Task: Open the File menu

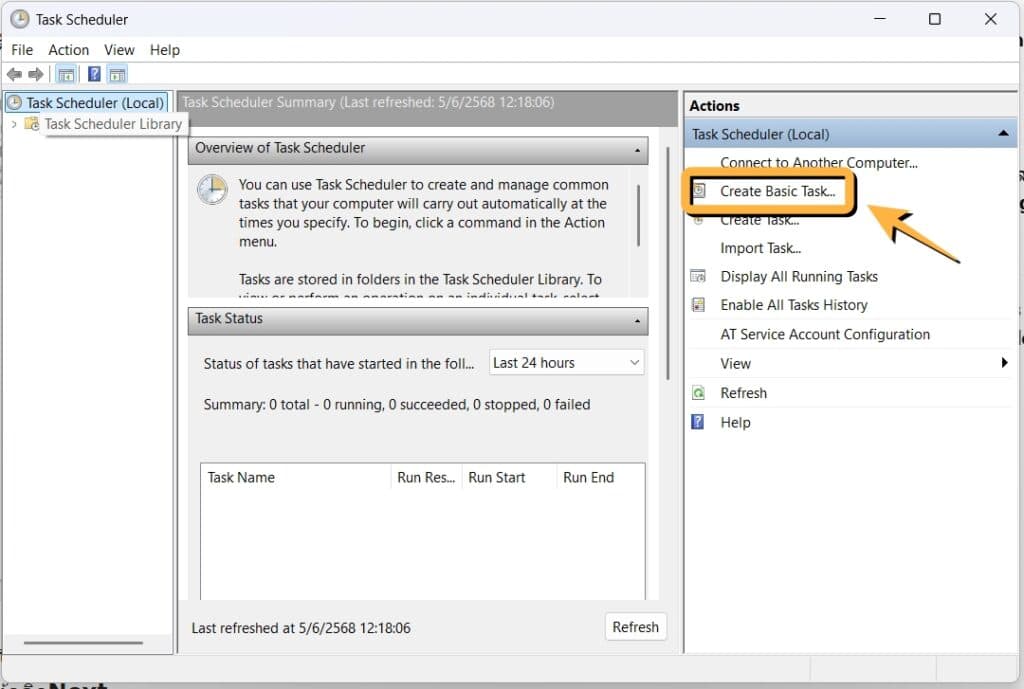Action: point(22,50)
